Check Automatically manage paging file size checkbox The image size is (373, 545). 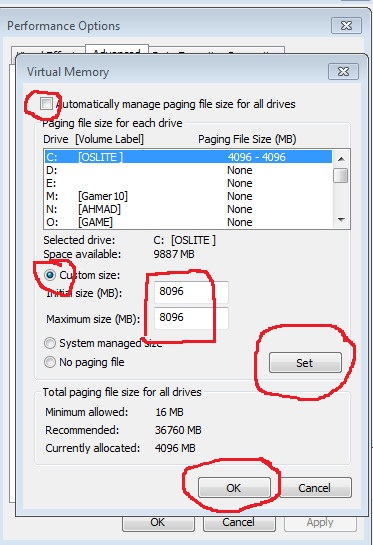click(x=46, y=104)
